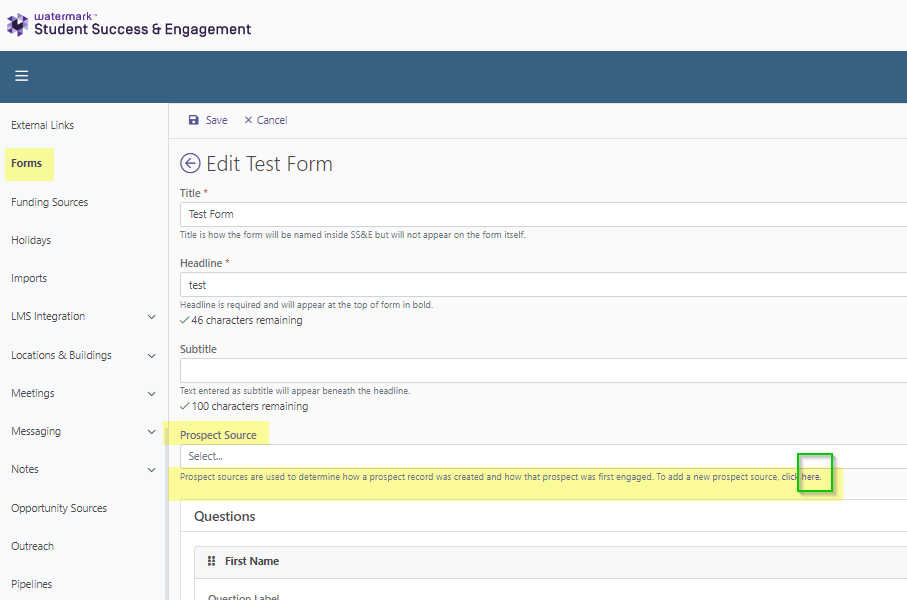
Task: Click the Save floppy disk icon
Action: (194, 120)
